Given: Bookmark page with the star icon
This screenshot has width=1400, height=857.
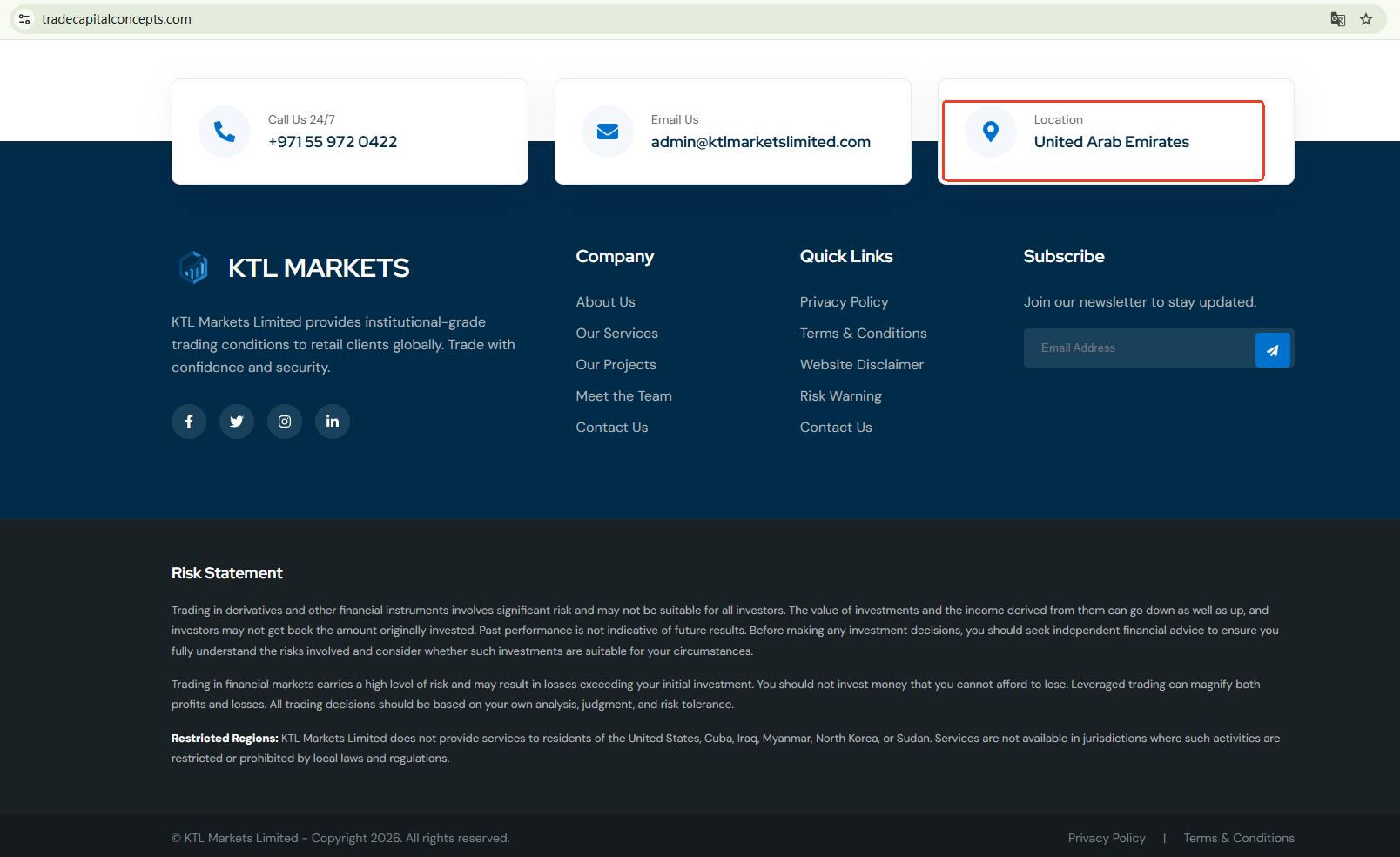Looking at the screenshot, I should (1366, 19).
